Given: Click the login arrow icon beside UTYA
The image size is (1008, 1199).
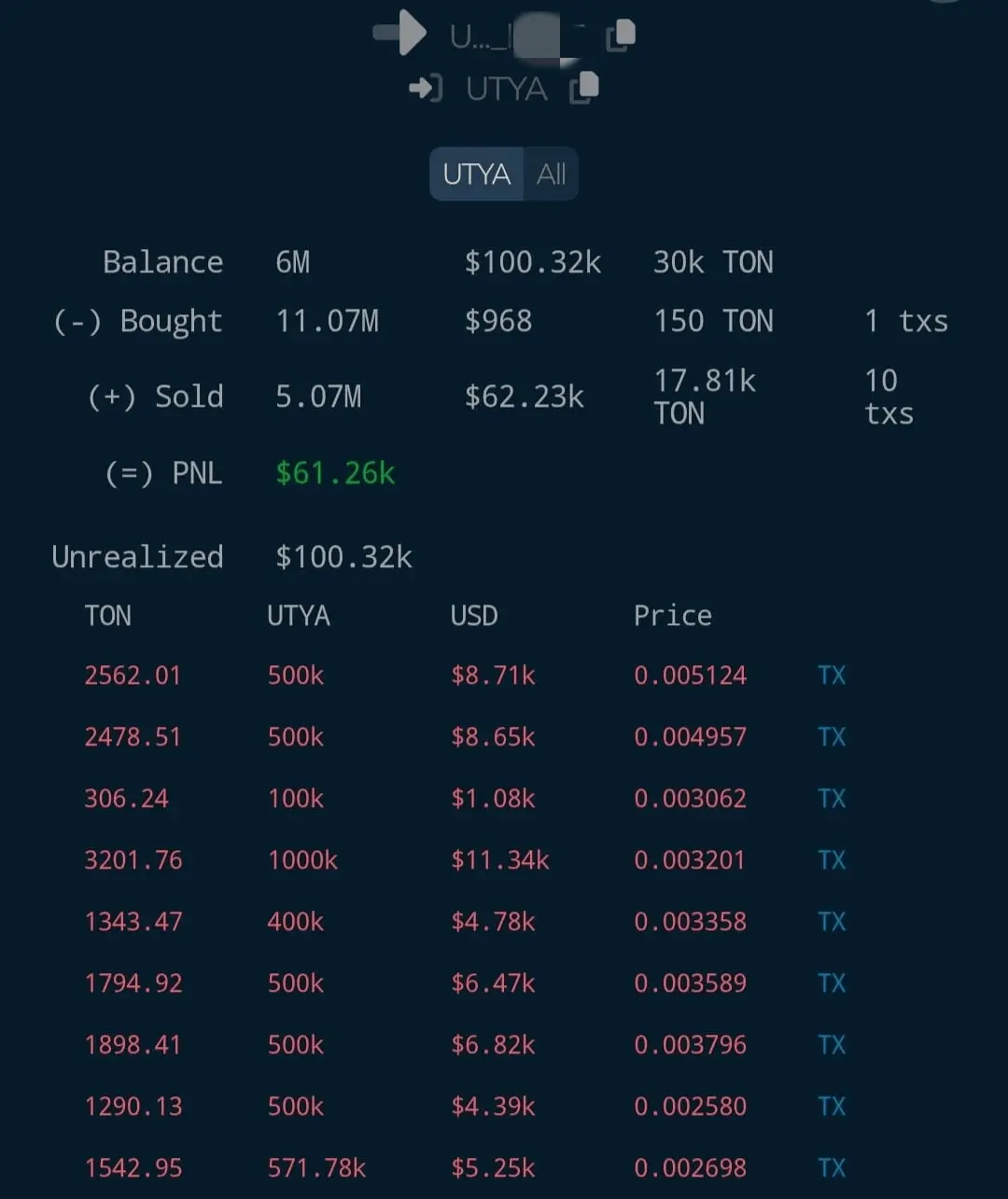Looking at the screenshot, I should [x=426, y=89].
